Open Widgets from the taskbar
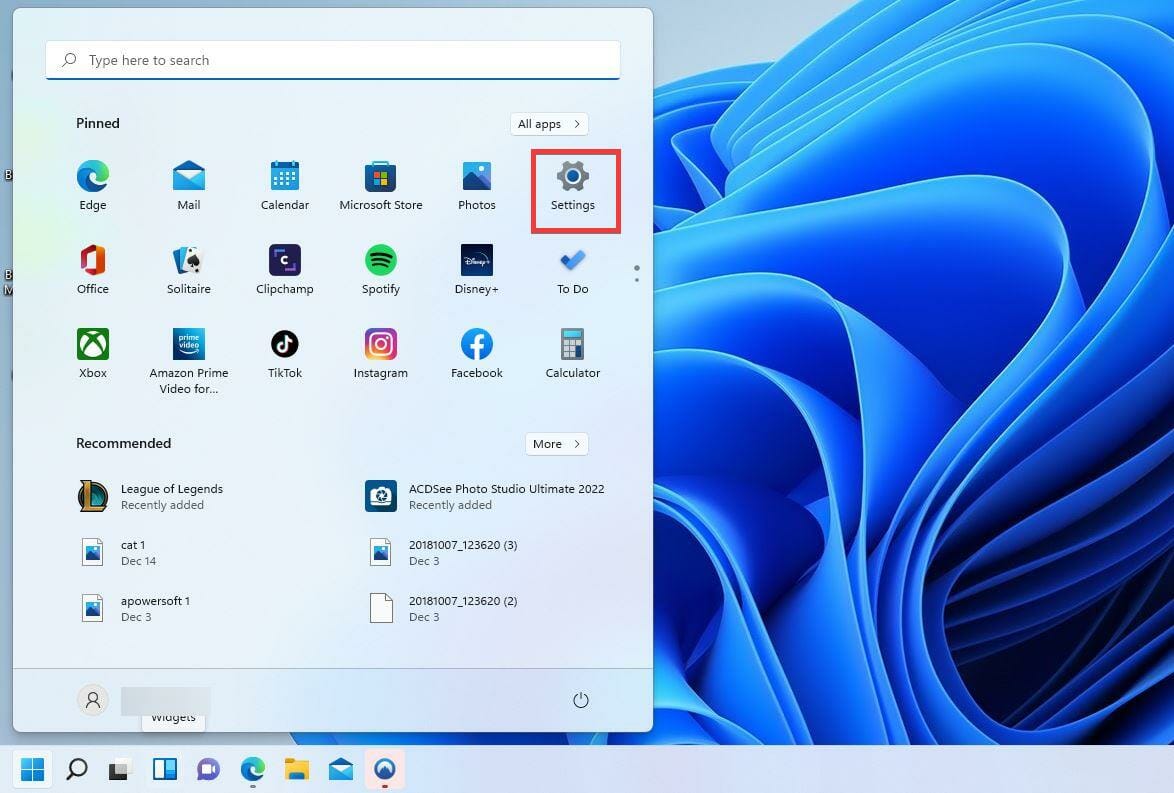1174x793 pixels. pos(165,768)
